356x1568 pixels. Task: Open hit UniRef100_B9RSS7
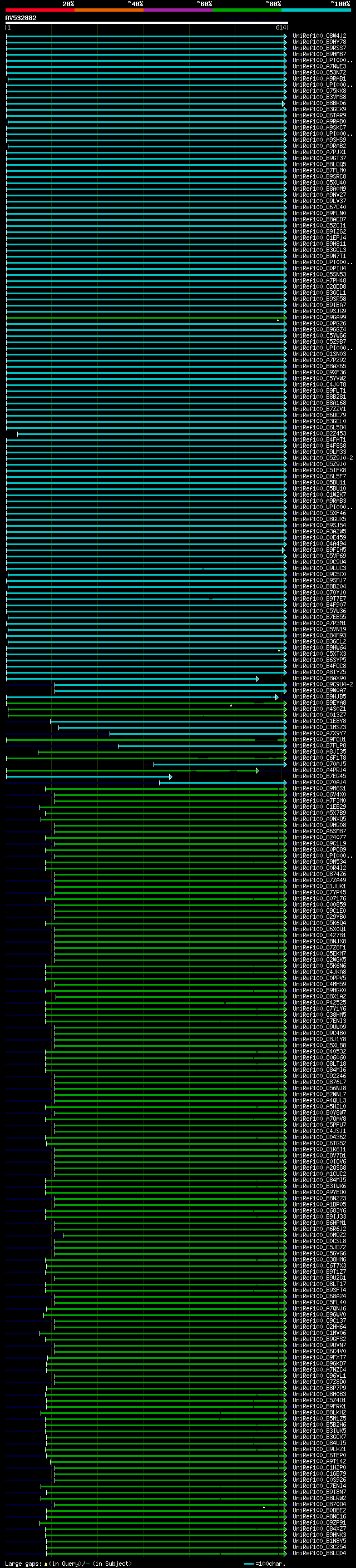[x=319, y=48]
